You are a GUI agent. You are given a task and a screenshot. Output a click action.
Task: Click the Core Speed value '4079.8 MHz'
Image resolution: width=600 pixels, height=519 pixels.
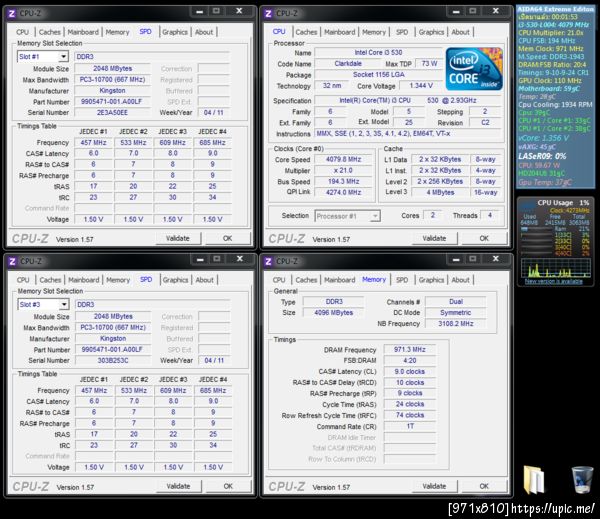343,160
